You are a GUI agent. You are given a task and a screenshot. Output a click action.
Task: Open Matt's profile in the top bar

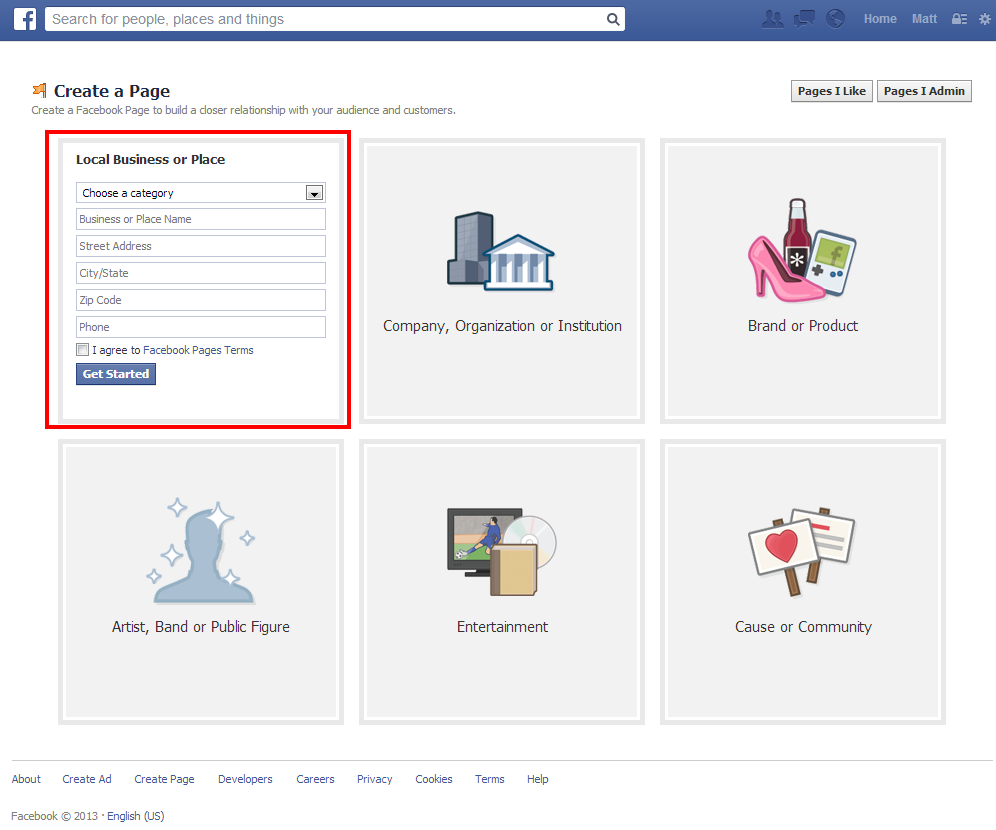(924, 19)
